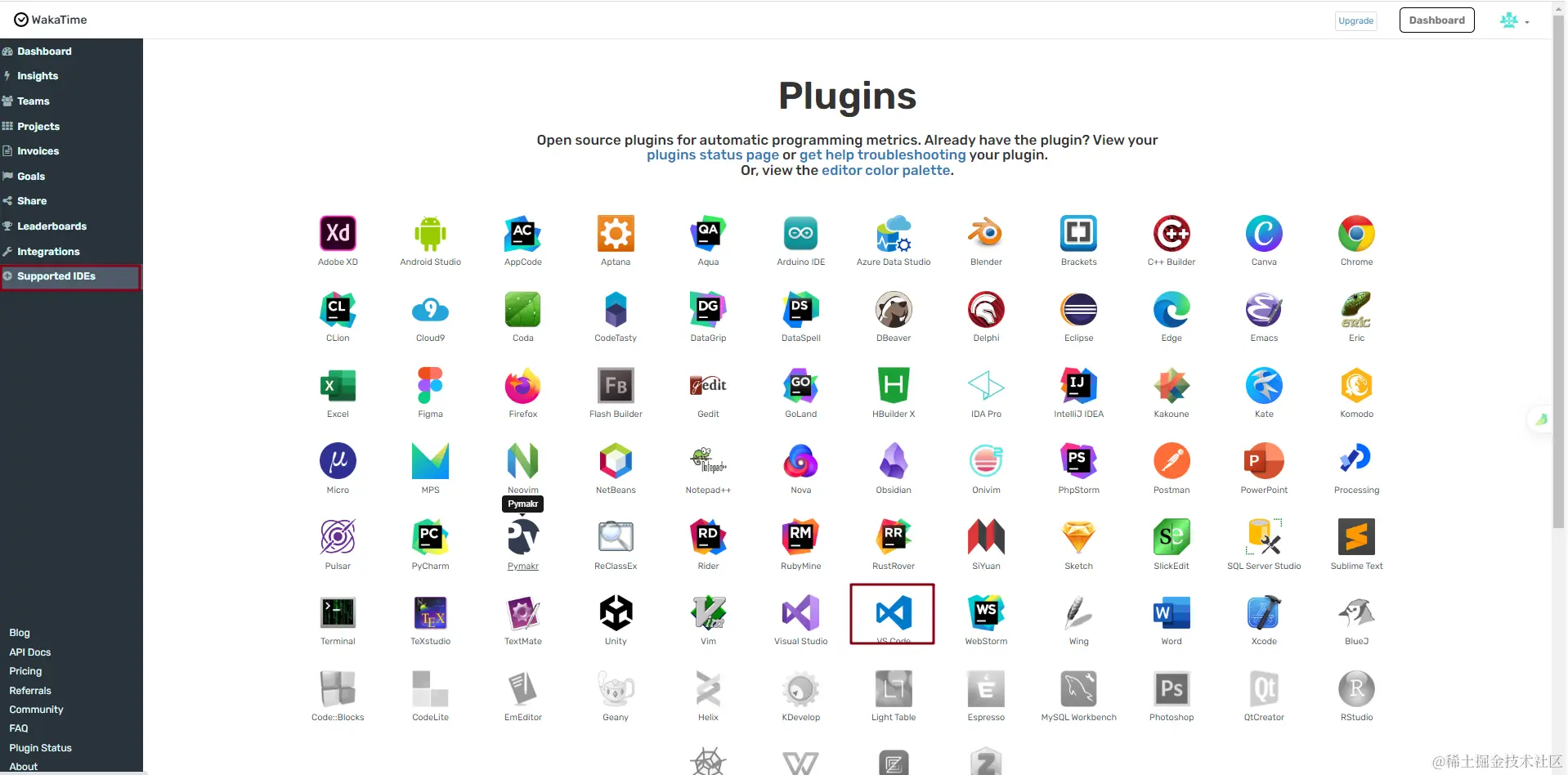Select the Neovim plugin icon
The image size is (1568, 775).
click(523, 462)
